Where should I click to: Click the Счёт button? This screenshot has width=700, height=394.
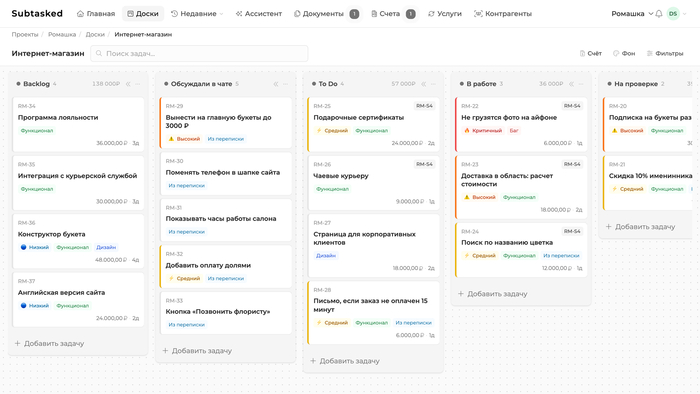click(x=591, y=54)
